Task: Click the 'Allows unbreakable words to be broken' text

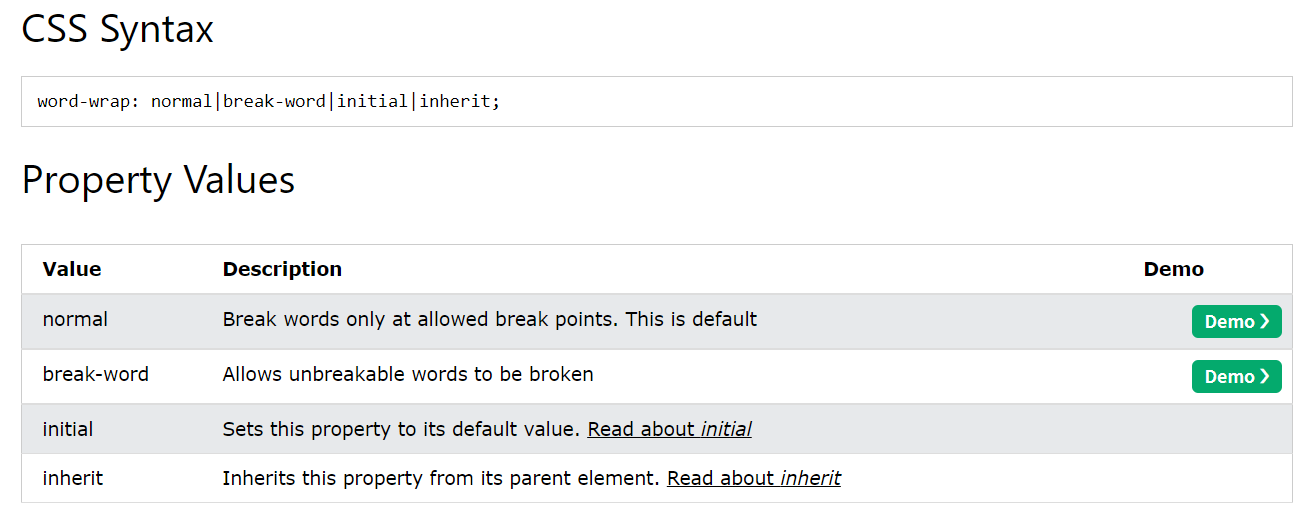Action: pos(408,375)
